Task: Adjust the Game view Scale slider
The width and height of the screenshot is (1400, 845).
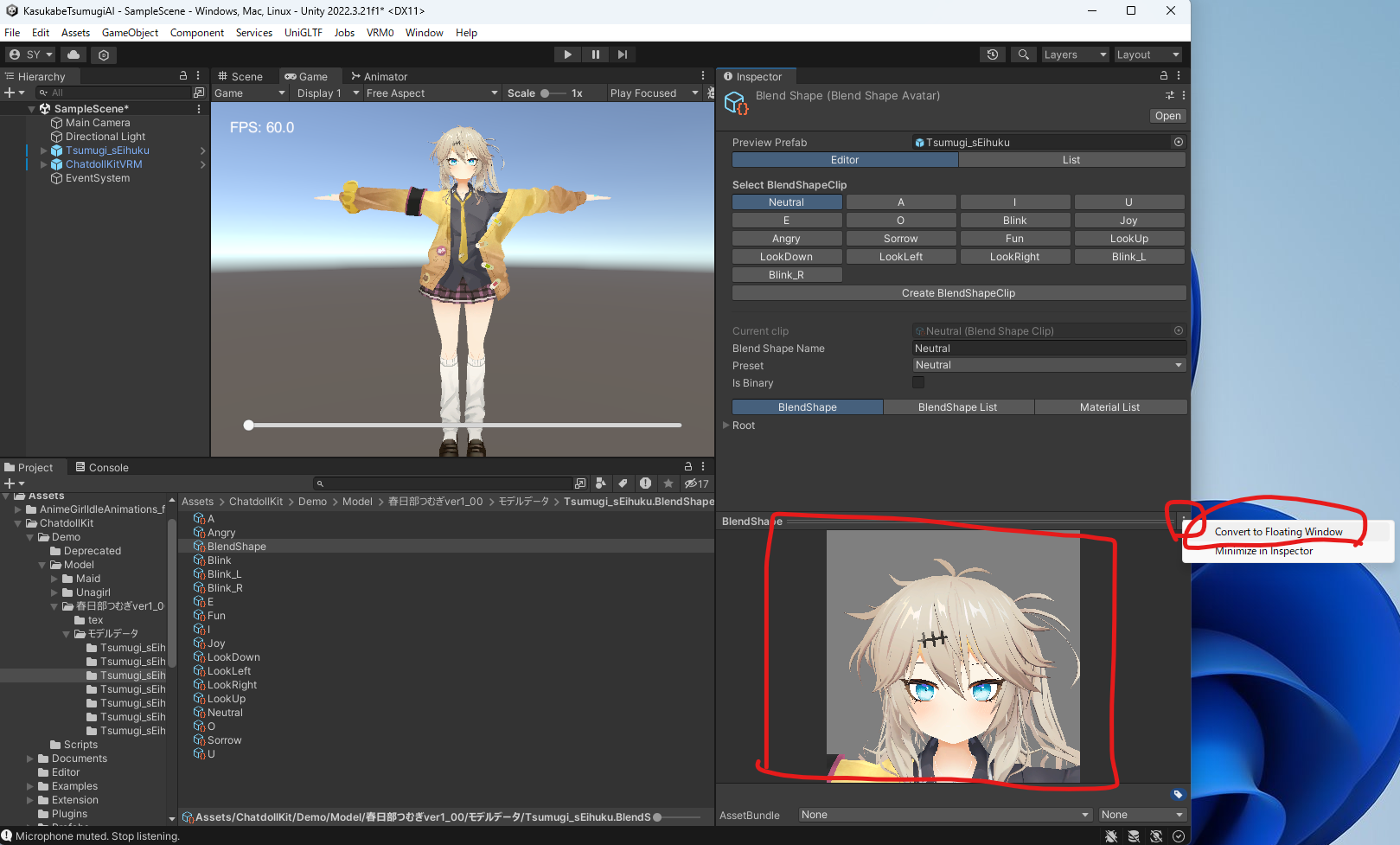Action: pos(553,93)
